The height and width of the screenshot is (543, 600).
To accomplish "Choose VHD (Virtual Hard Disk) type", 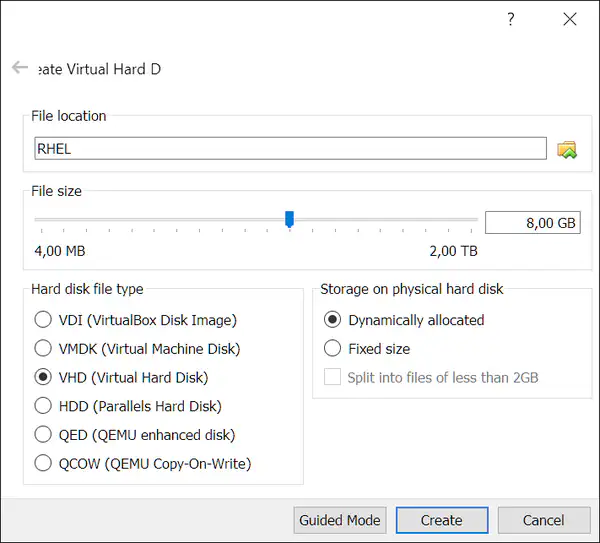I will coord(43,378).
